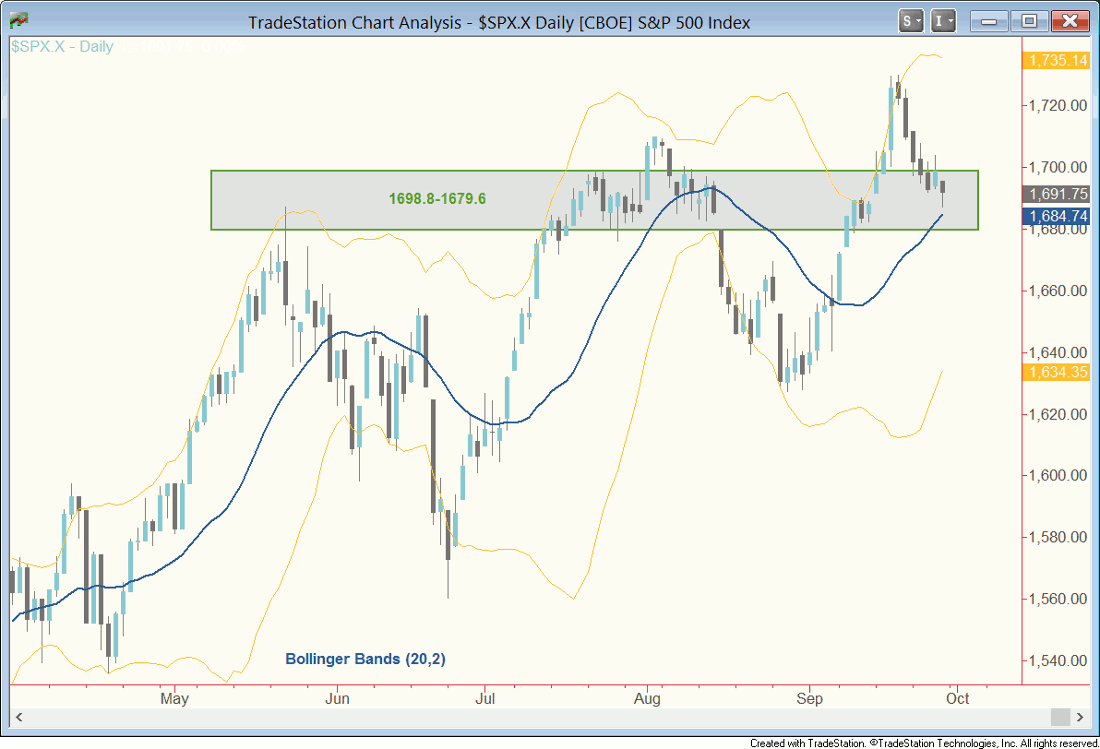Viewport: 1100px width, 749px height.
Task: Click the 1,634.35 lower band price marker
Action: coord(1058,372)
